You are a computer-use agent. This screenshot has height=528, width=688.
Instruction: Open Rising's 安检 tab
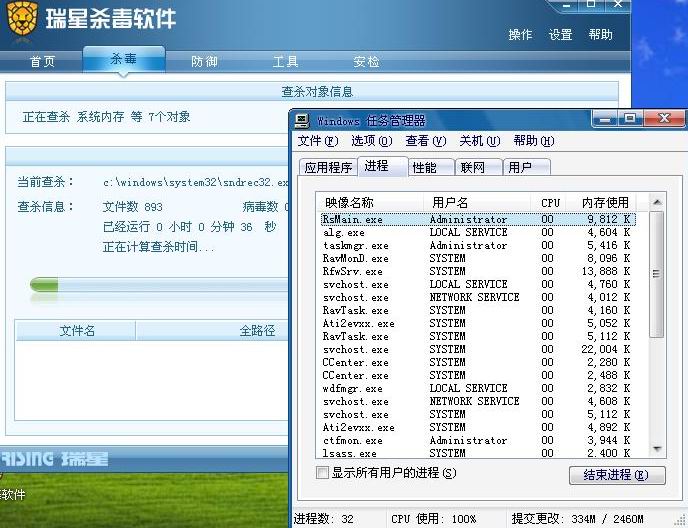[366, 61]
